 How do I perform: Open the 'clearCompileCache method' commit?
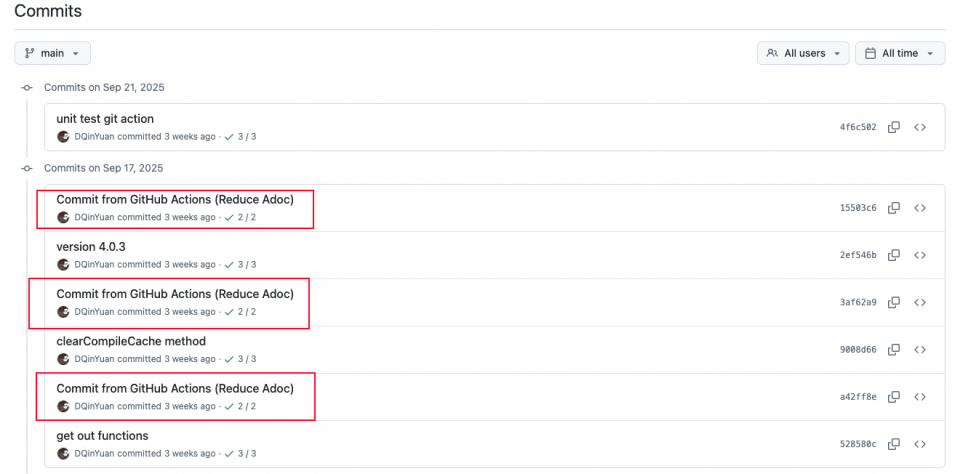[x=131, y=341]
